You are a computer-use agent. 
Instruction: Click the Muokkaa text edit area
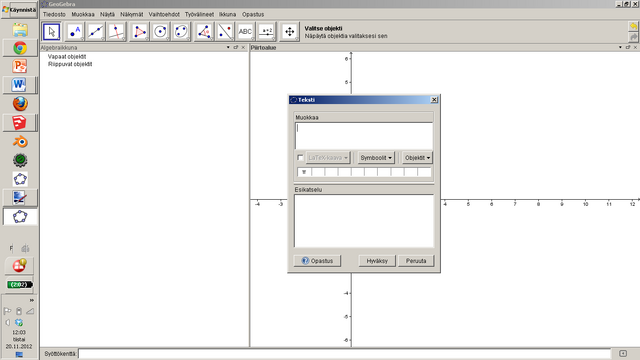364,136
